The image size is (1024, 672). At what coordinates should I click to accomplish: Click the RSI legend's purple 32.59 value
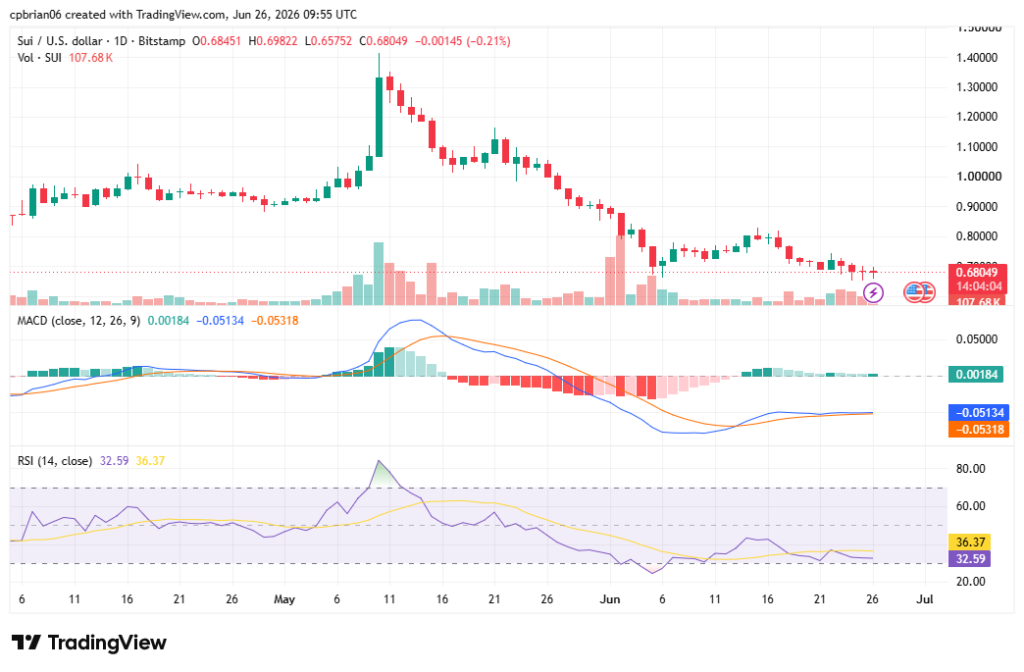pyautogui.click(x=114, y=461)
